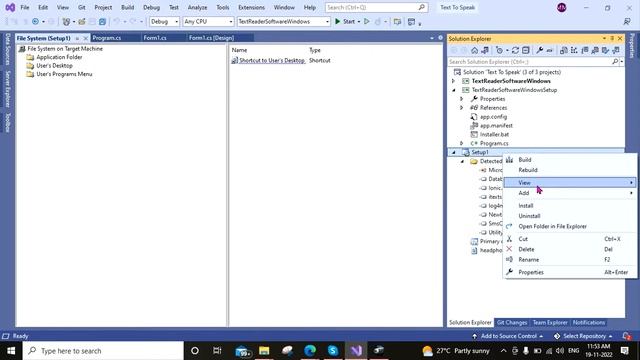Click Visual Studio icon on taskbar
640x360 pixels.
(356, 351)
